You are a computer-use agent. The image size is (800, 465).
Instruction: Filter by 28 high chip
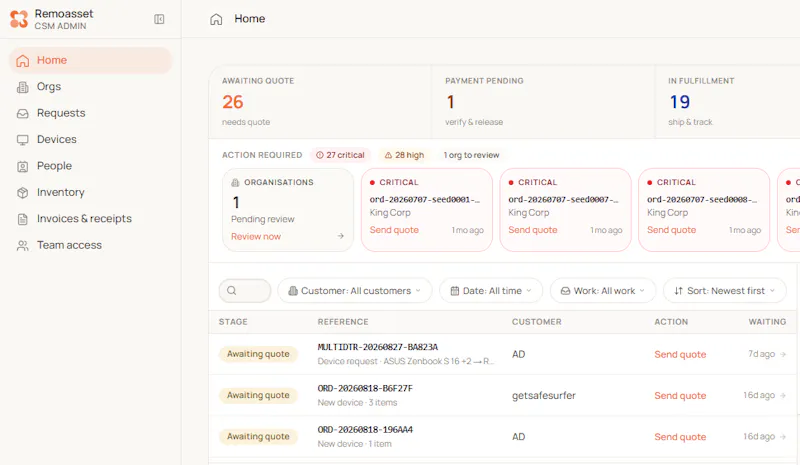pos(404,155)
